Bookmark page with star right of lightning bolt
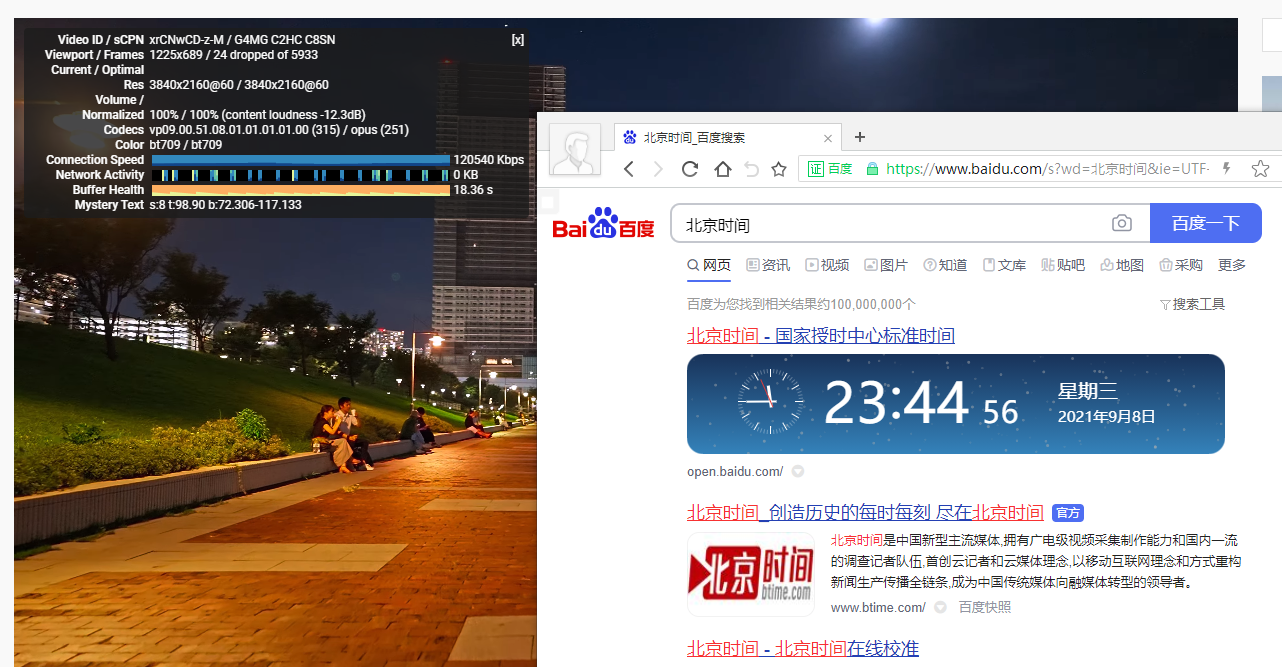 coord(1260,169)
